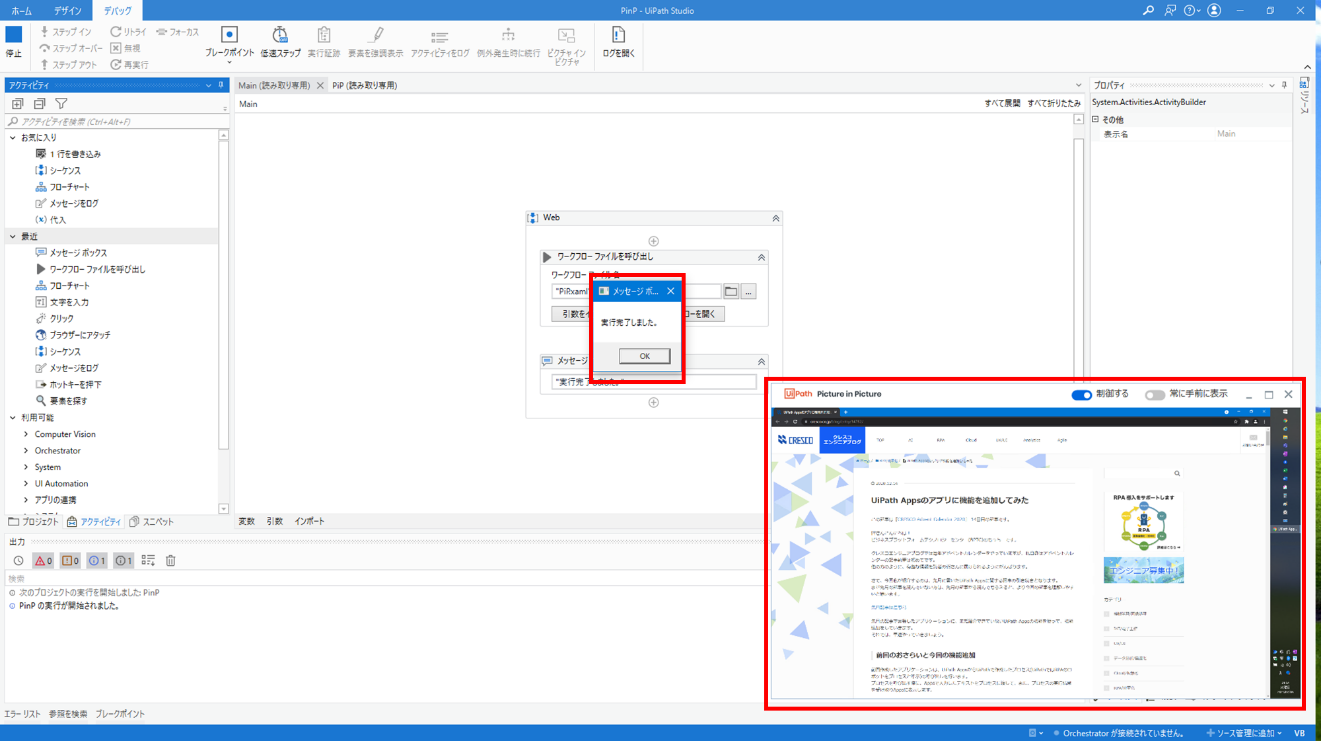Open the feedback icon in the title bar
Viewport: 1321px width, 741px height.
click(x=1170, y=10)
